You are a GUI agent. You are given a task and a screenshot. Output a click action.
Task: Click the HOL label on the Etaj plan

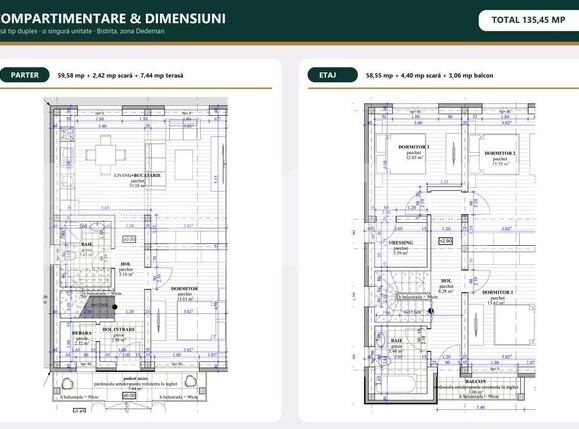(446, 281)
